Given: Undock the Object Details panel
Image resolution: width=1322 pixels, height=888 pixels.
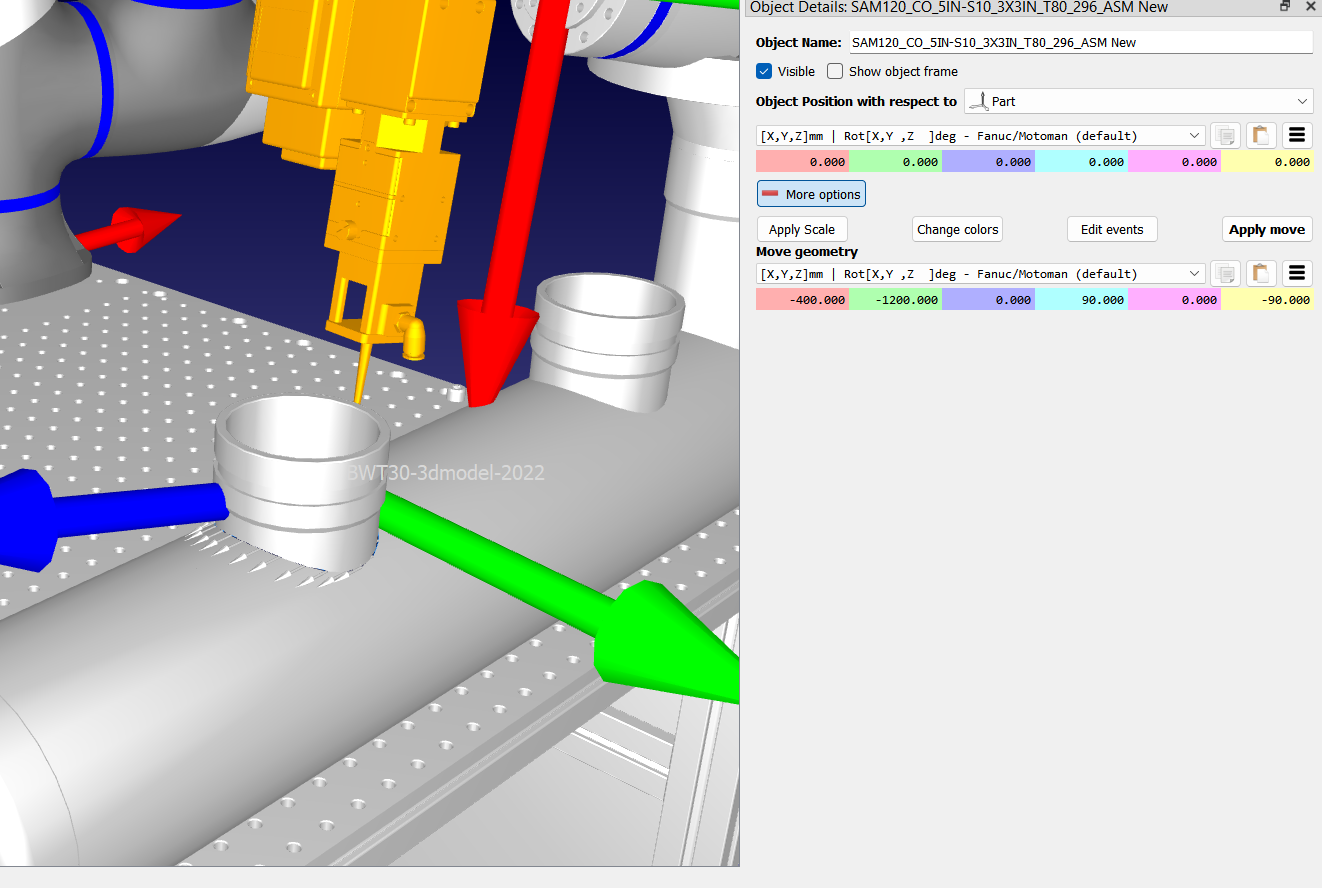Looking at the screenshot, I should (x=1285, y=7).
